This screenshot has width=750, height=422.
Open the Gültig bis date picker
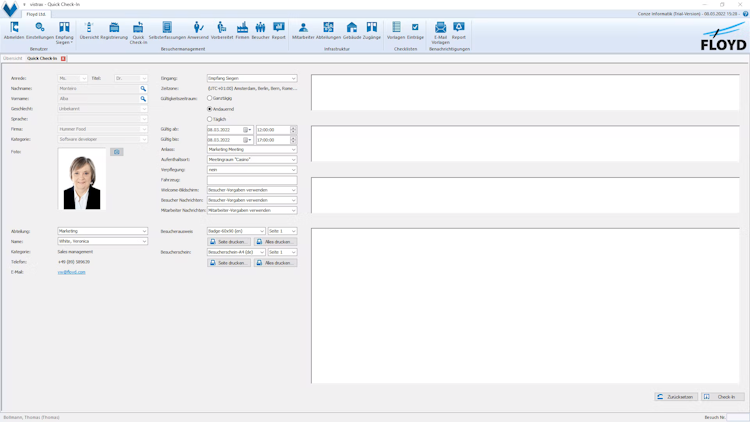(x=247, y=140)
